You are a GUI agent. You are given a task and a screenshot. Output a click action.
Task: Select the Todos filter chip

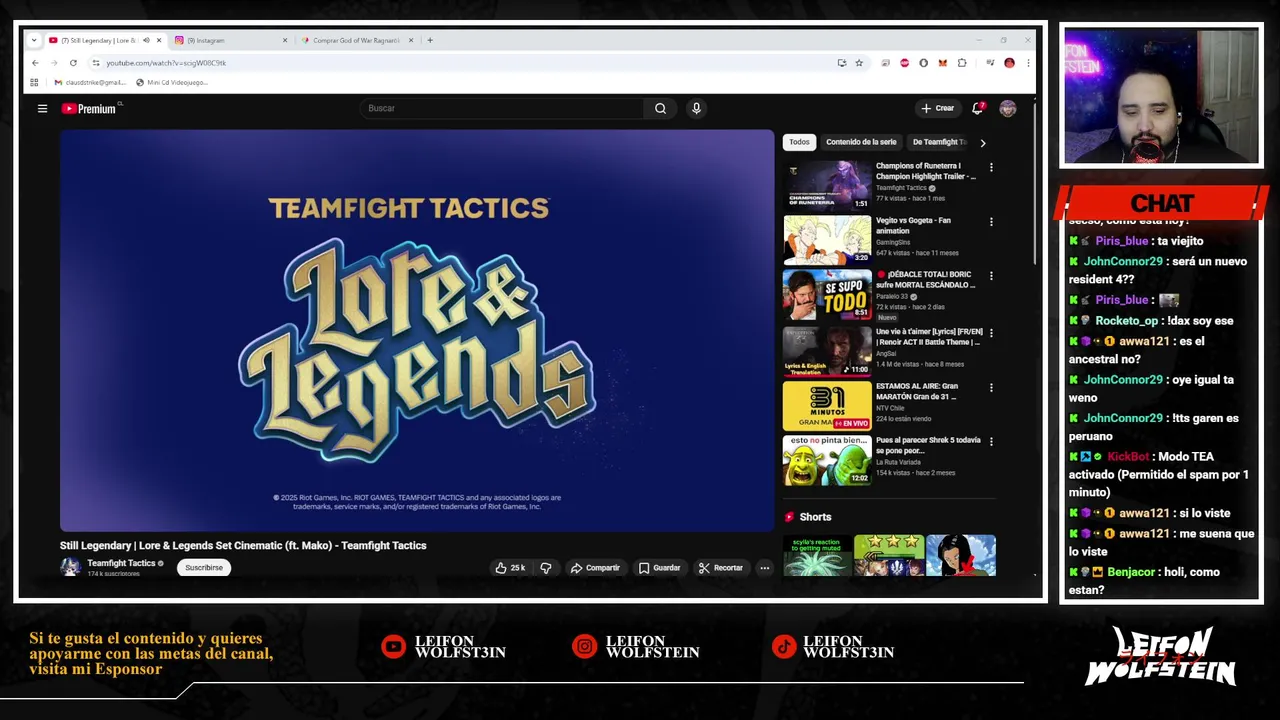[x=799, y=142]
